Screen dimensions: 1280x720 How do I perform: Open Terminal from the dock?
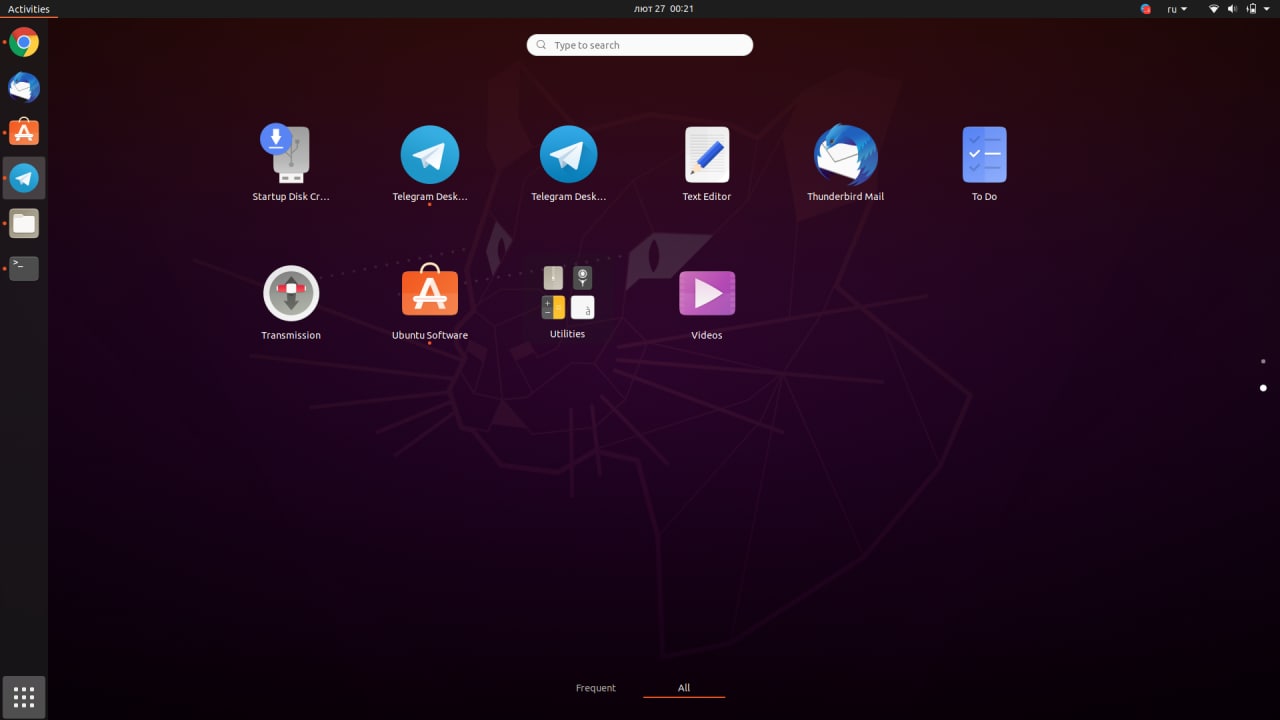click(24, 268)
